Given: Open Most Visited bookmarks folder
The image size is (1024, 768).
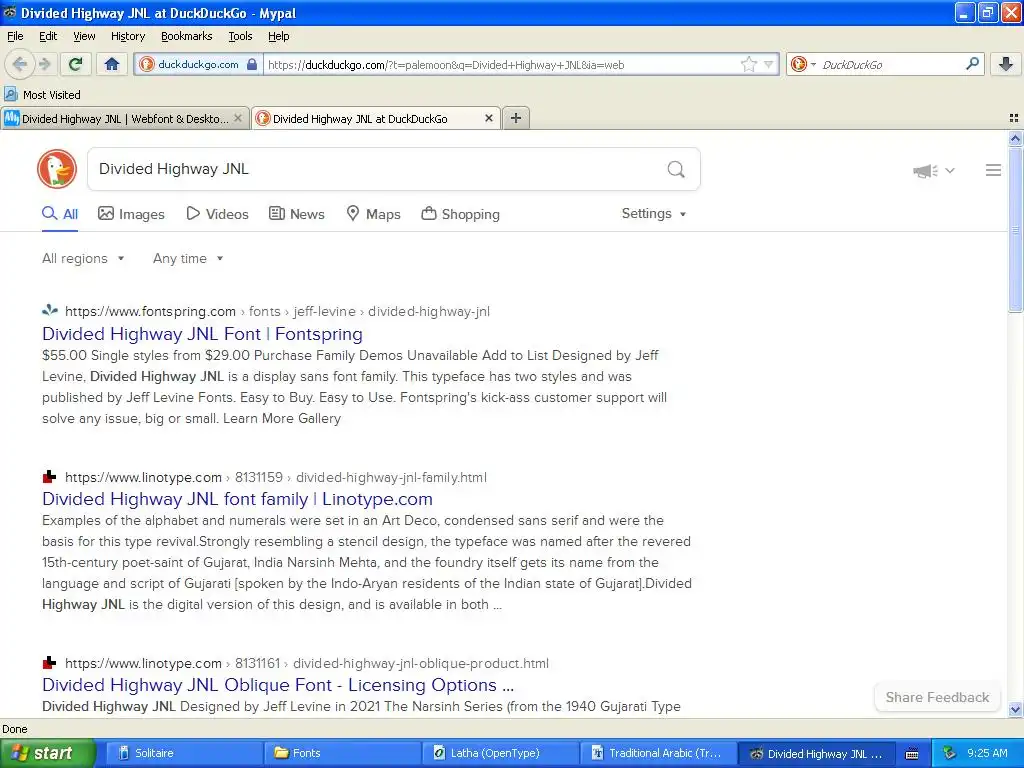Looking at the screenshot, I should pyautogui.click(x=42, y=95).
